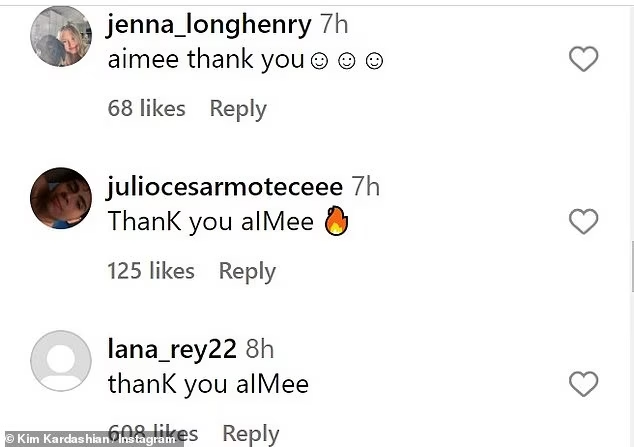Click the fire emoji in juliocesarmoteceee's comment
Viewport: 634px width, 447px height.
click(336, 221)
